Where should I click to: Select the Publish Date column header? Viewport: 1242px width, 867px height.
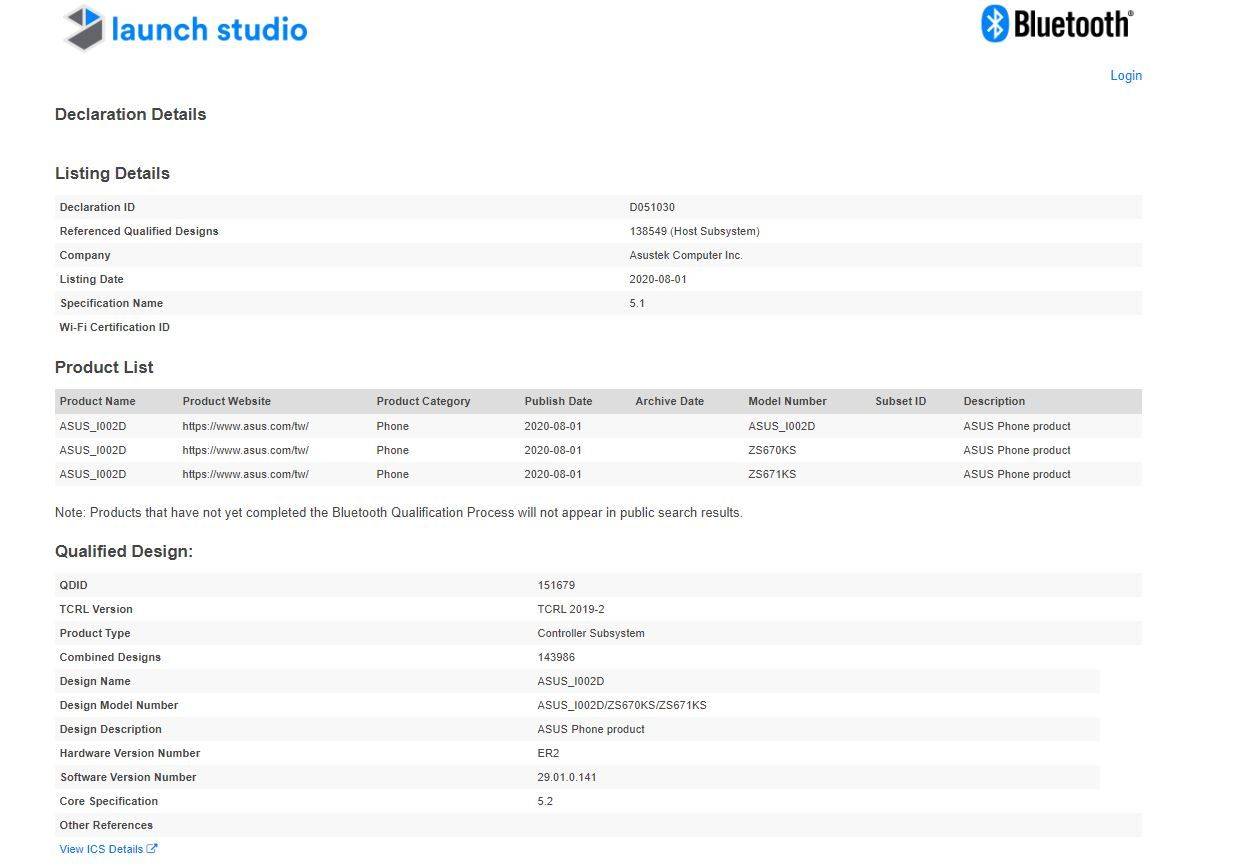[x=558, y=401]
